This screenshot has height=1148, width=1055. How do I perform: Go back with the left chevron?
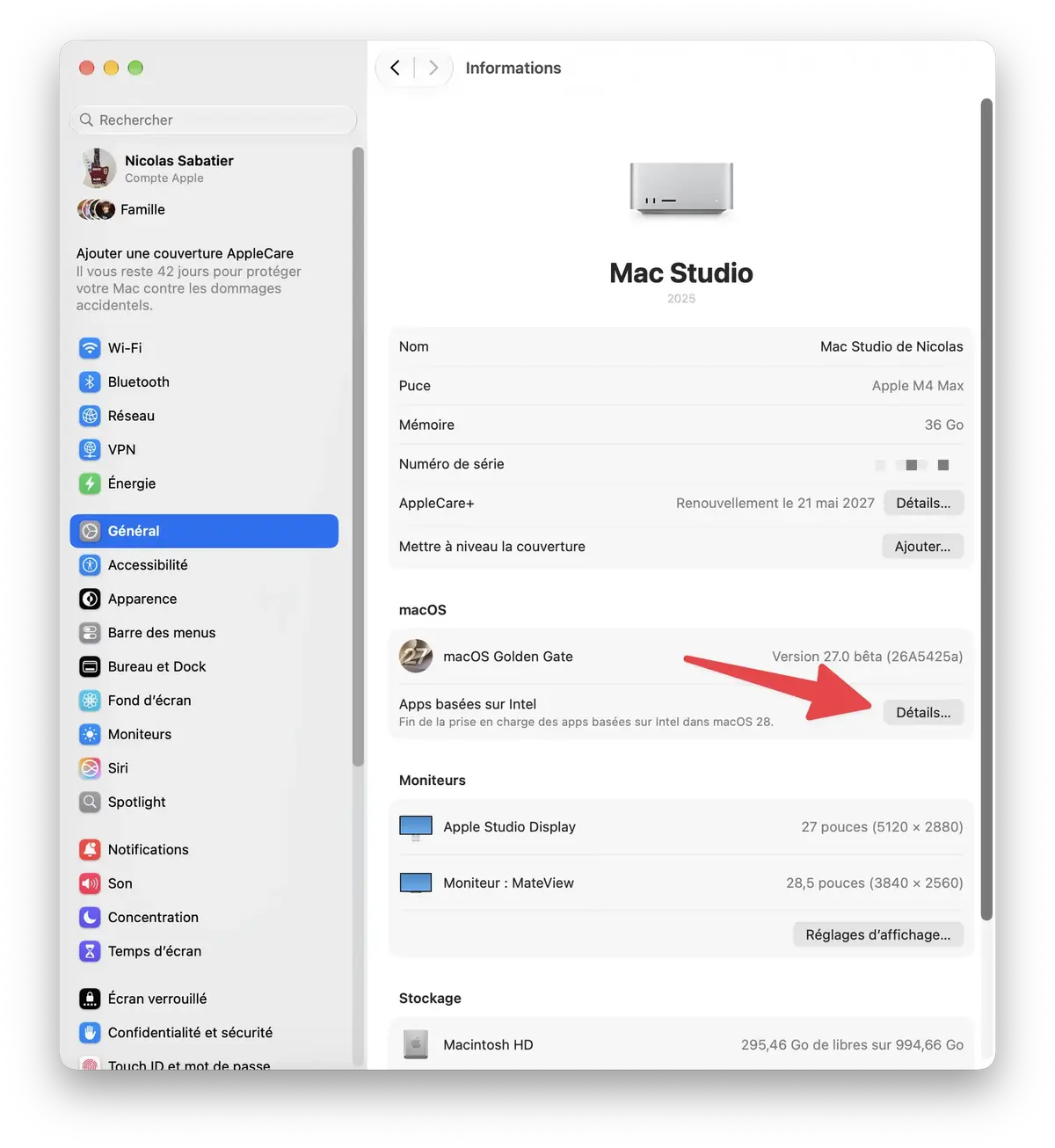395,68
